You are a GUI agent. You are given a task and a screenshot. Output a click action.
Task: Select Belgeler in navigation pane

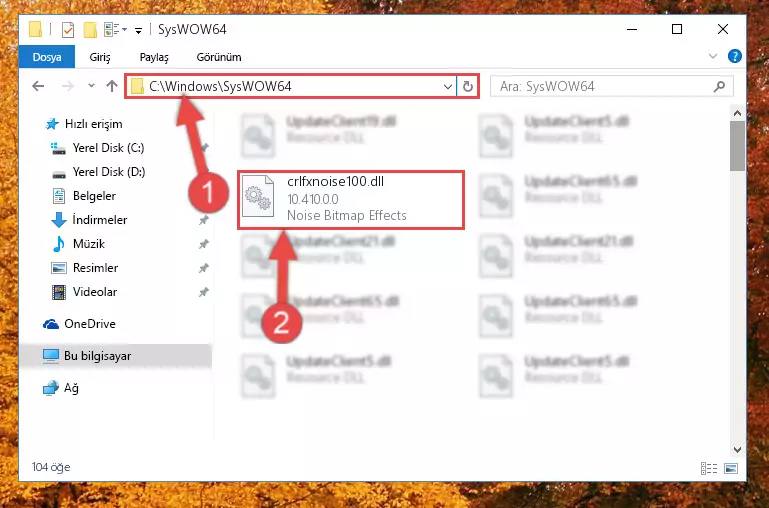94,196
